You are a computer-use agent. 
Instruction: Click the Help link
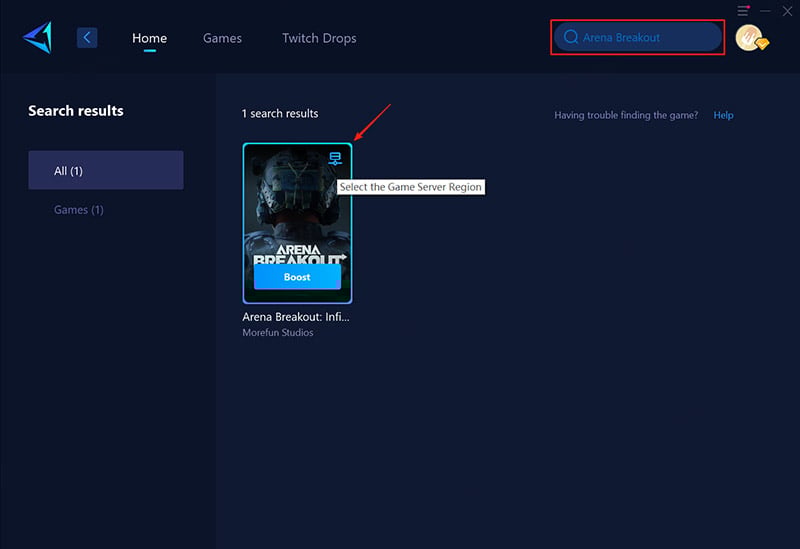(723, 115)
